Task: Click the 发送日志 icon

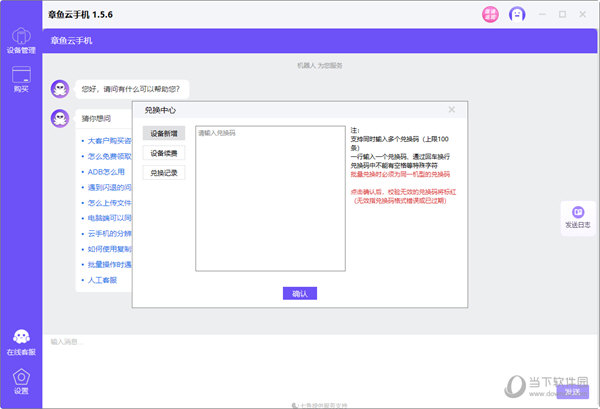Action: pyautogui.click(x=578, y=218)
